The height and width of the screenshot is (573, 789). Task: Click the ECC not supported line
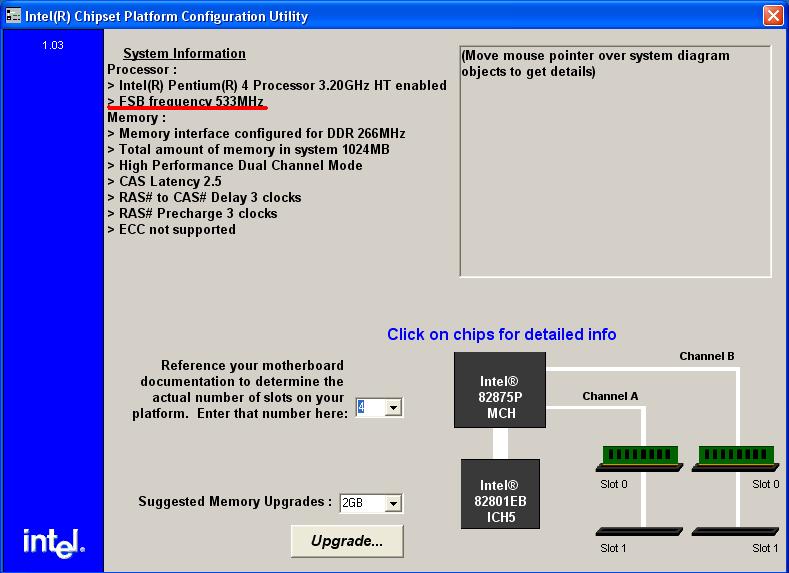(171, 229)
